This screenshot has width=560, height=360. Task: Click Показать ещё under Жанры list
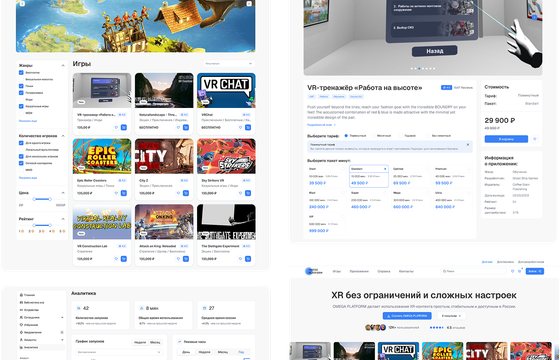click(28, 121)
